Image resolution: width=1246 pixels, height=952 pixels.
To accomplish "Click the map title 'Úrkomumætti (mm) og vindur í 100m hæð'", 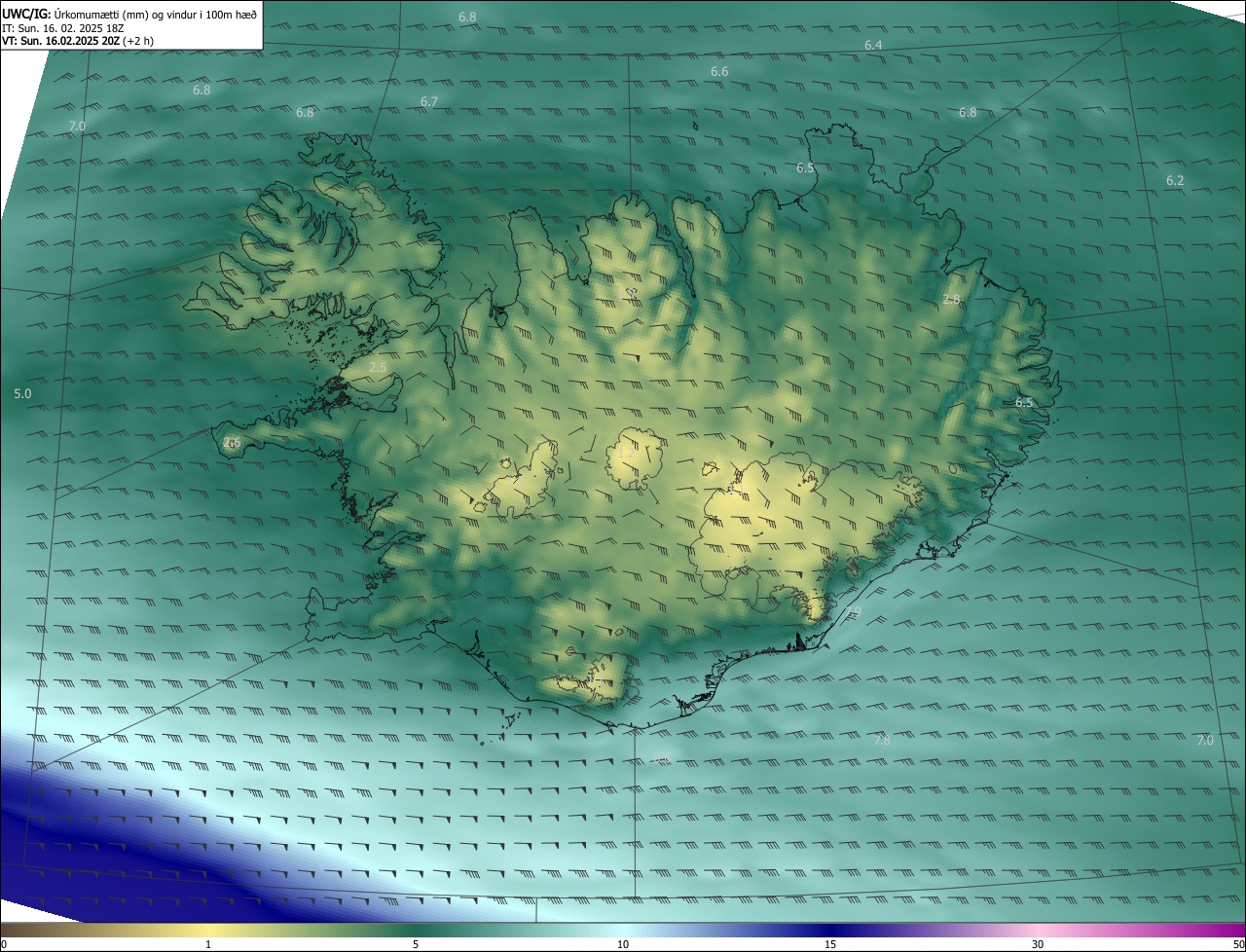I will (155, 14).
